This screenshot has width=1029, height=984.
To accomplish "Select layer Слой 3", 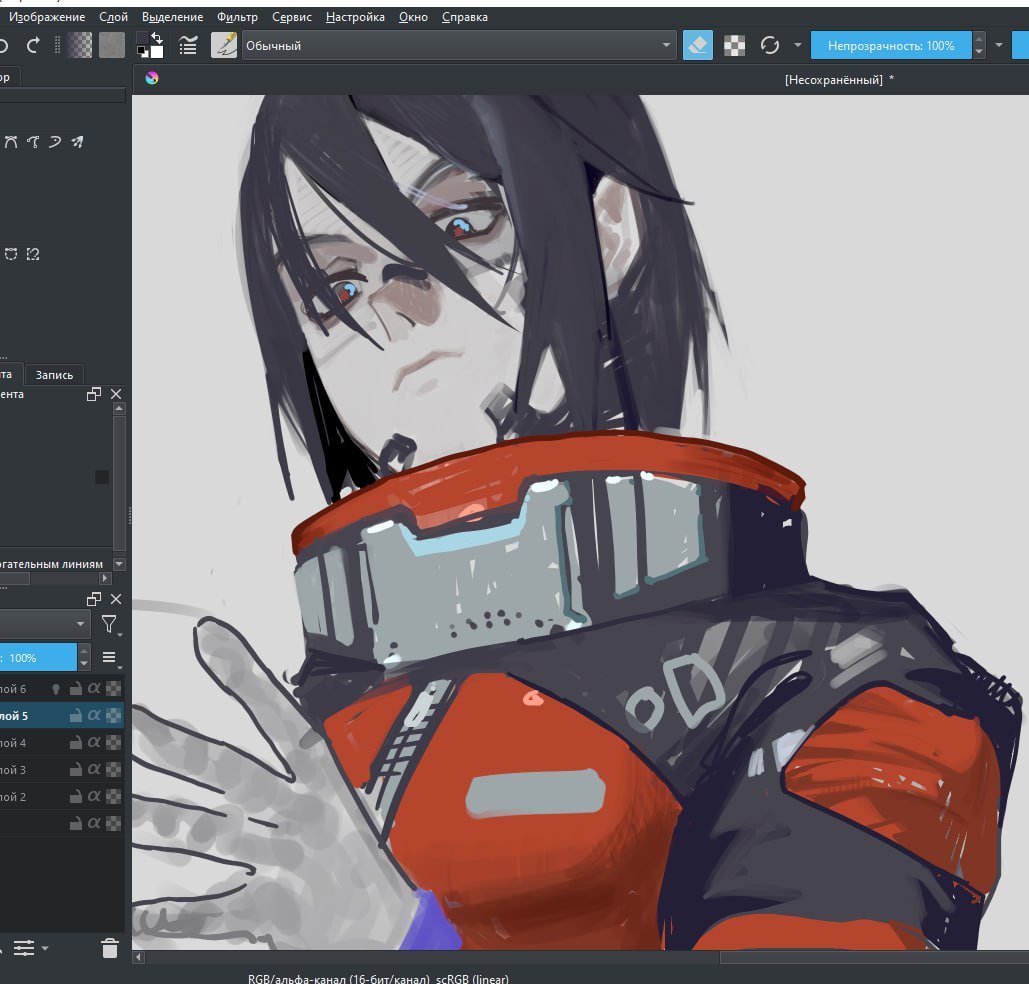I will coord(61,769).
